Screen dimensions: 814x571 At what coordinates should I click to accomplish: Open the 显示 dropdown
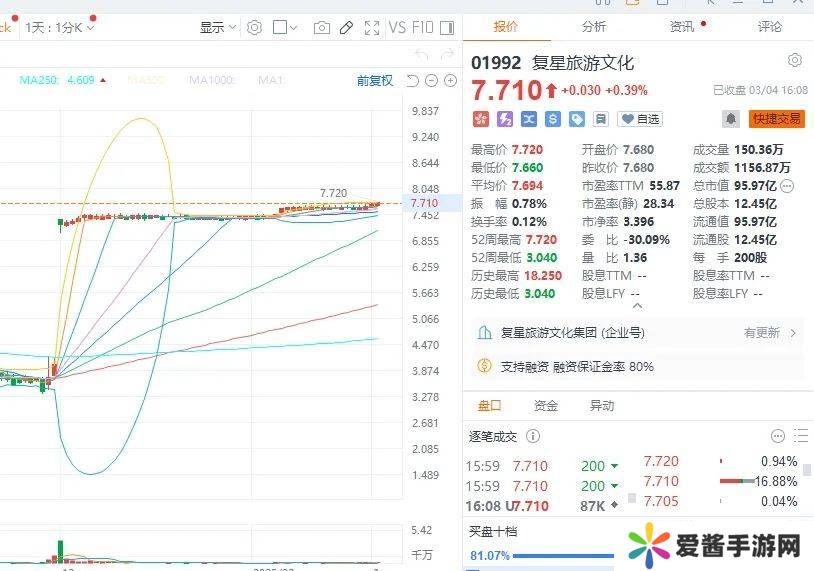[x=218, y=28]
